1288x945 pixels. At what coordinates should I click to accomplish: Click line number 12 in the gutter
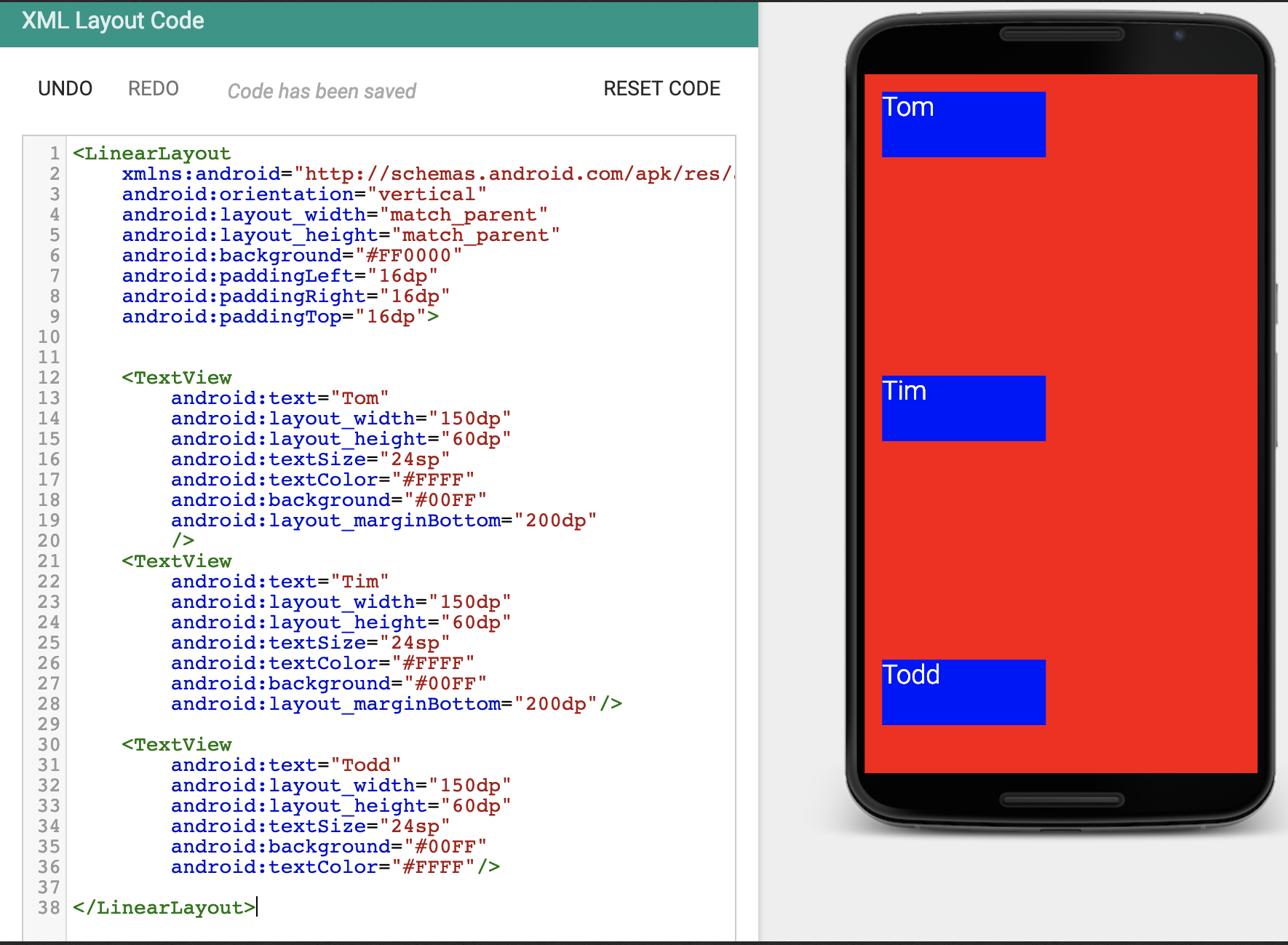(49, 378)
